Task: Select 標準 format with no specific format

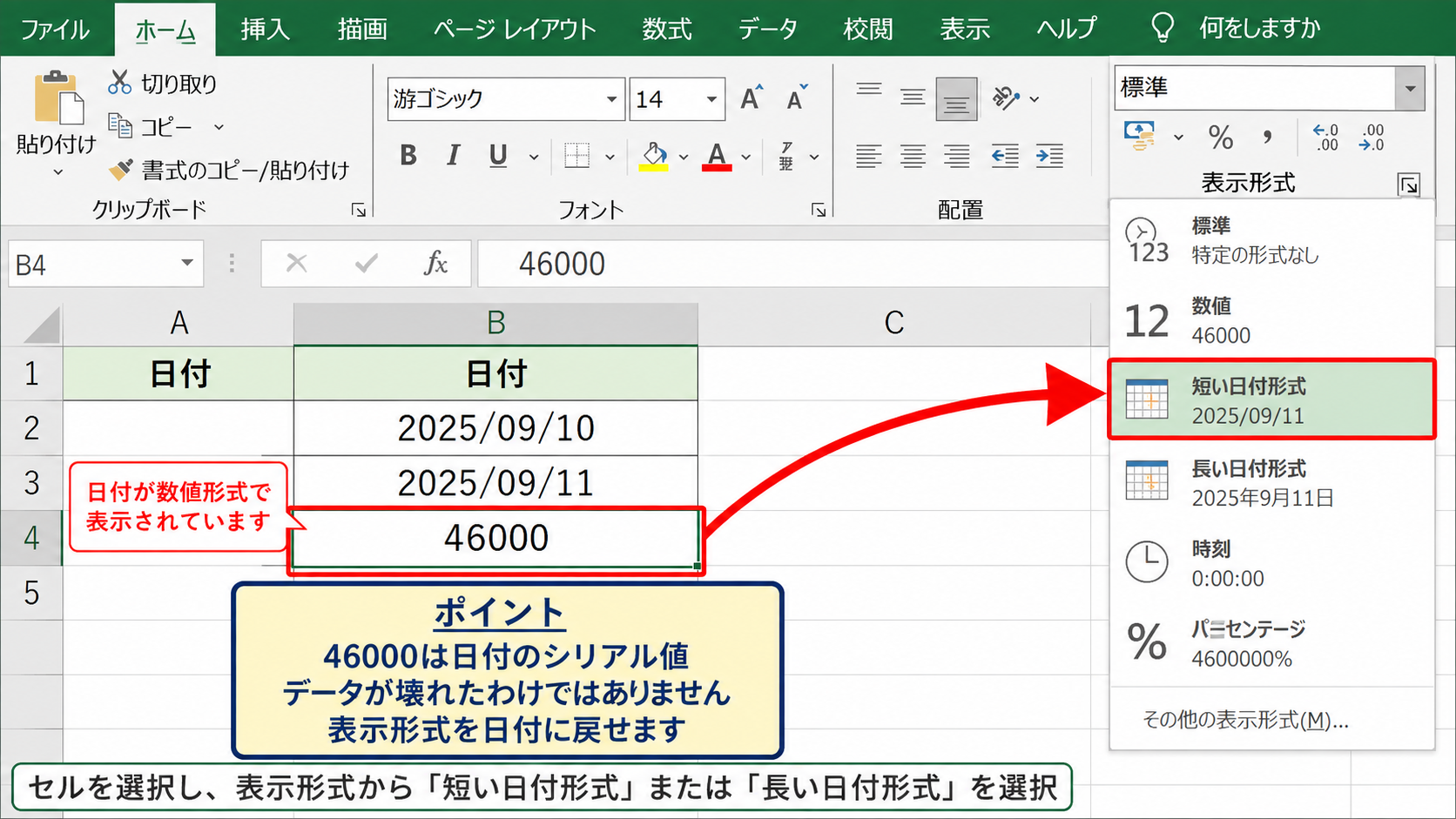Action: tap(1271, 240)
